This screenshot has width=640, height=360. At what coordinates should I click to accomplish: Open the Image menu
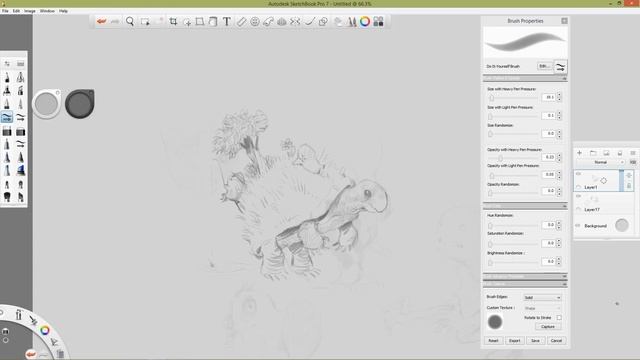coord(30,11)
